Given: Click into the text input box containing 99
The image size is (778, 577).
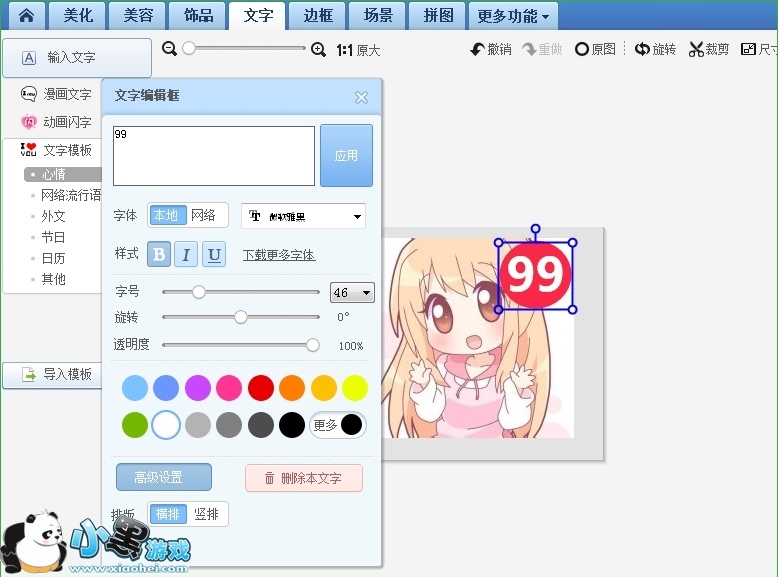Looking at the screenshot, I should (214, 156).
